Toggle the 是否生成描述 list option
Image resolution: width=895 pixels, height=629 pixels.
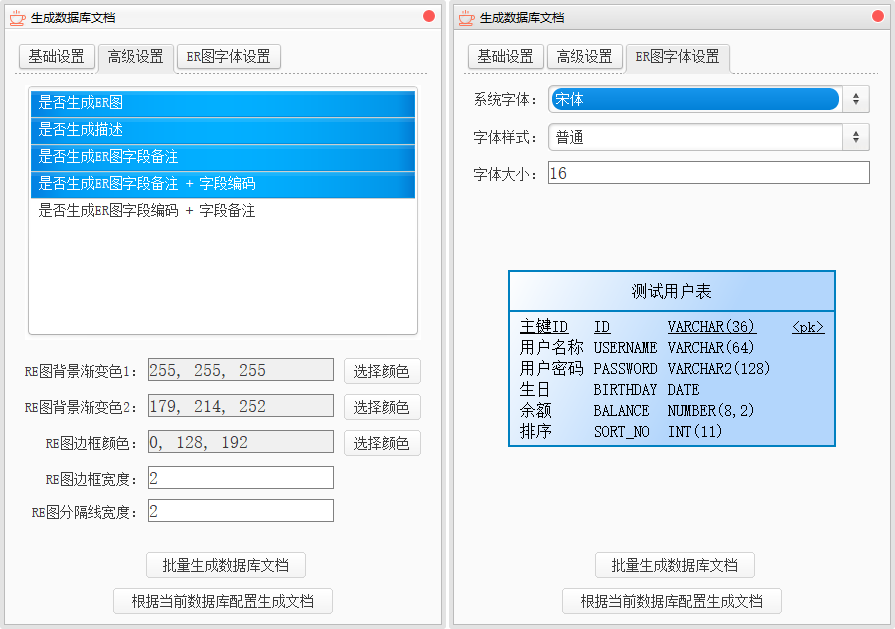(x=223, y=130)
